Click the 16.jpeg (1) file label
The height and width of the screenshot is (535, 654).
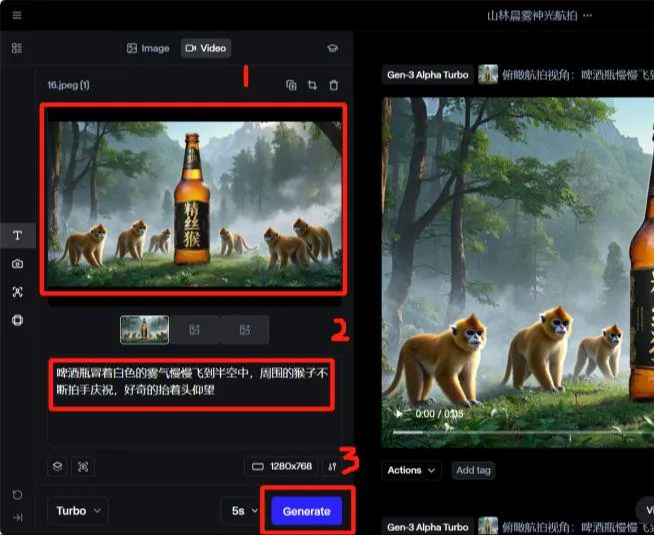coord(68,85)
